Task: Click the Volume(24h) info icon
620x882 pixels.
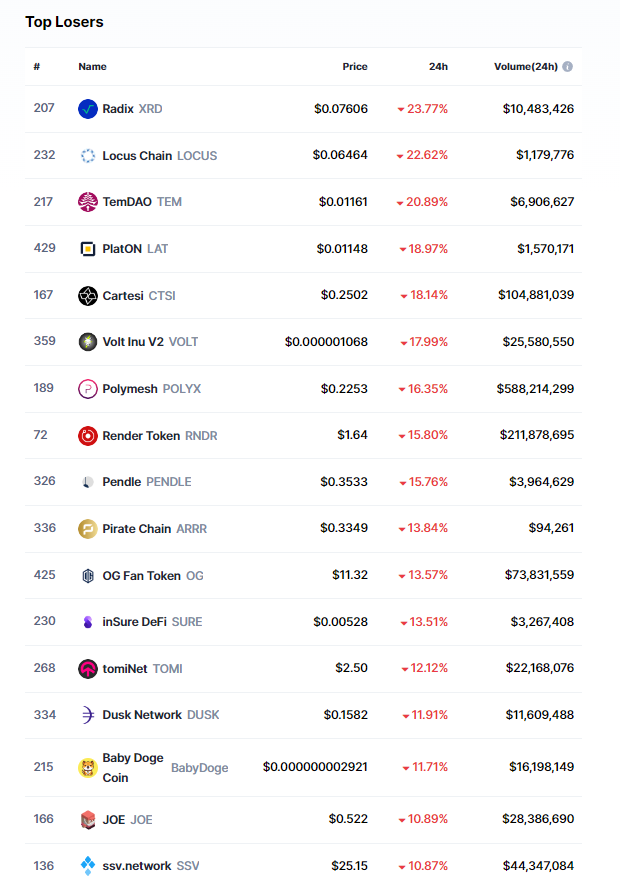Action: 568,67
